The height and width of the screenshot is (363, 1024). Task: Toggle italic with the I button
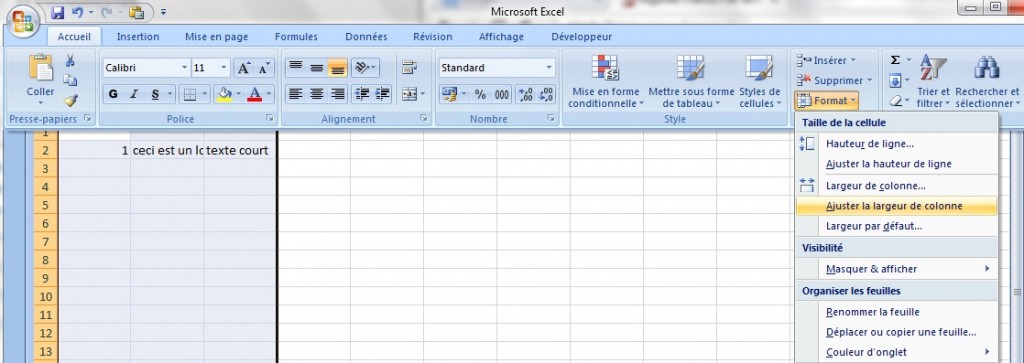pos(134,94)
